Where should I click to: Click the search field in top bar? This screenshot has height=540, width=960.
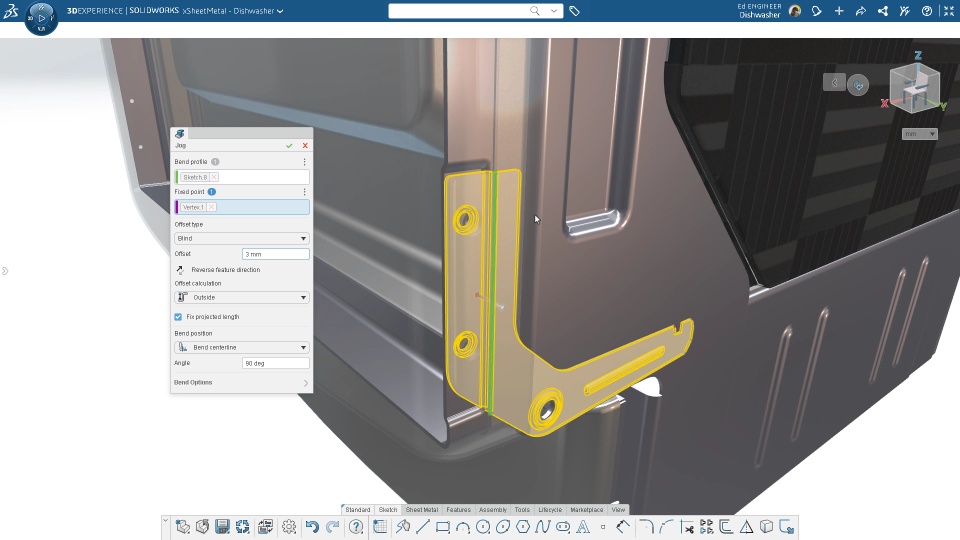coord(459,10)
